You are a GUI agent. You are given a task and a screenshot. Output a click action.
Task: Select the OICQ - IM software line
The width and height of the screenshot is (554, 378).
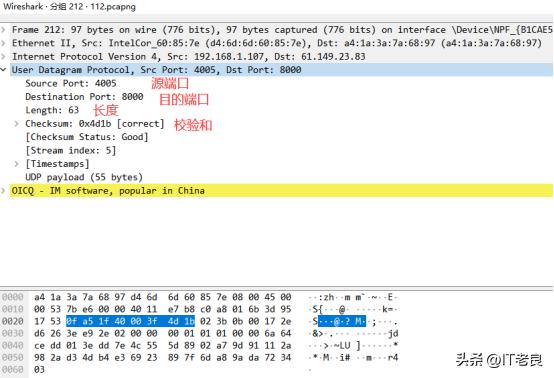(282, 191)
